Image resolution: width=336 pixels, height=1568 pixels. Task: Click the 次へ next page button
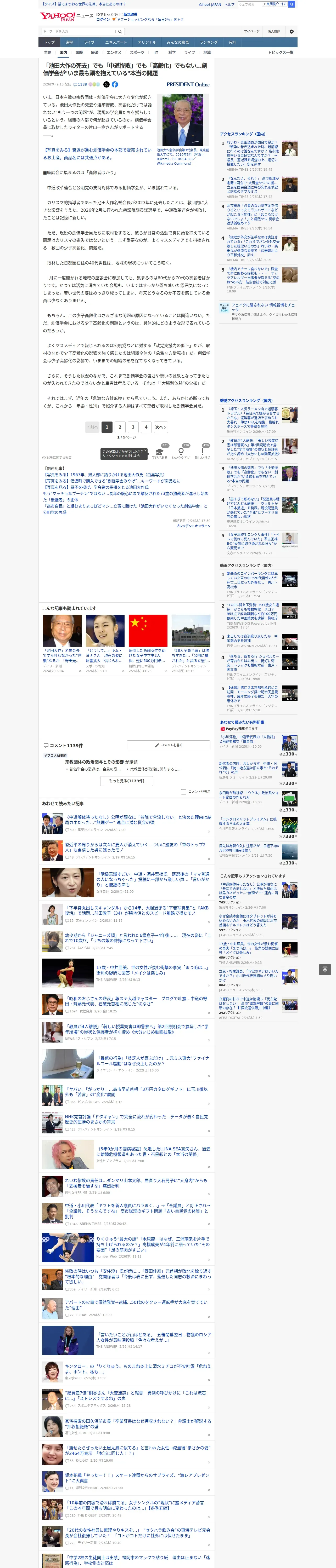[x=160, y=427]
